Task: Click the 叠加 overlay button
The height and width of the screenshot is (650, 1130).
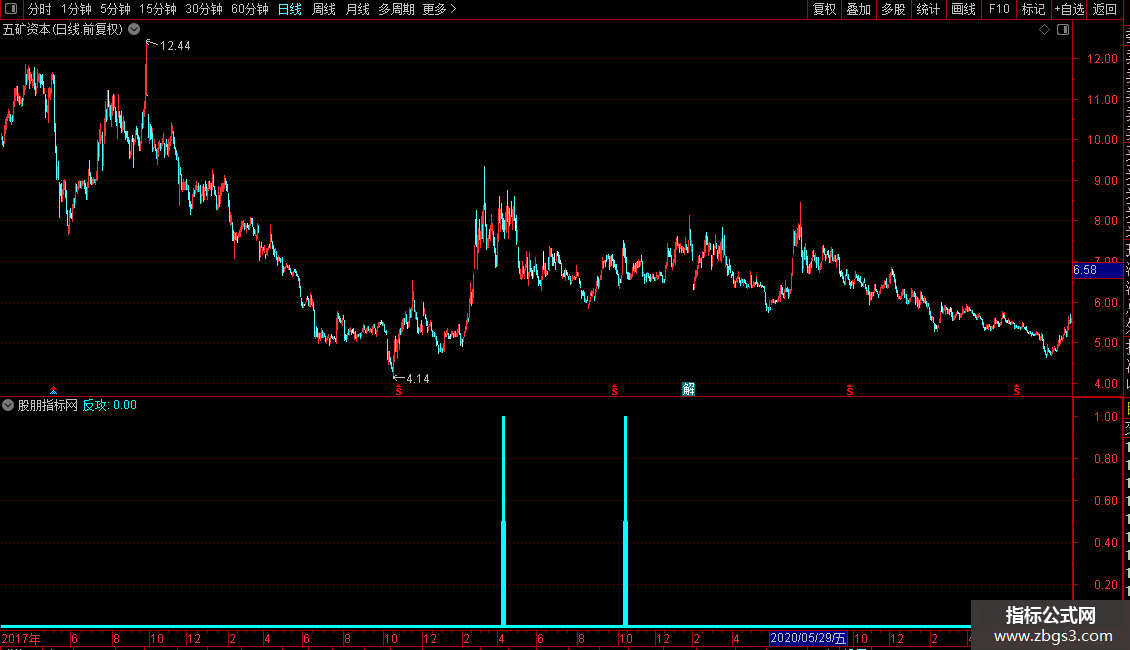Action: pos(858,9)
